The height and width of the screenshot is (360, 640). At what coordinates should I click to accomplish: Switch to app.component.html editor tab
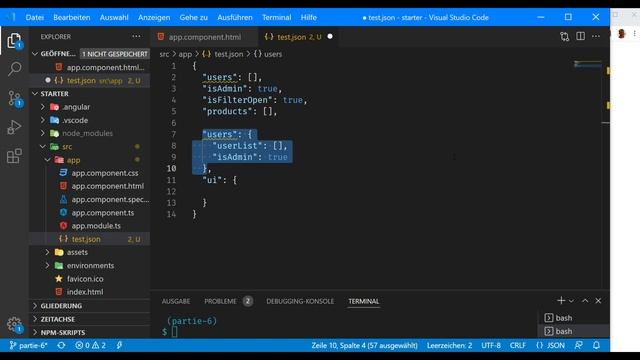point(204,37)
